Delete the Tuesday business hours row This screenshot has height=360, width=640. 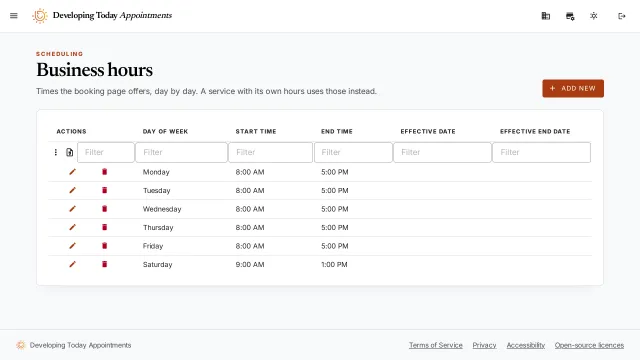(x=104, y=190)
